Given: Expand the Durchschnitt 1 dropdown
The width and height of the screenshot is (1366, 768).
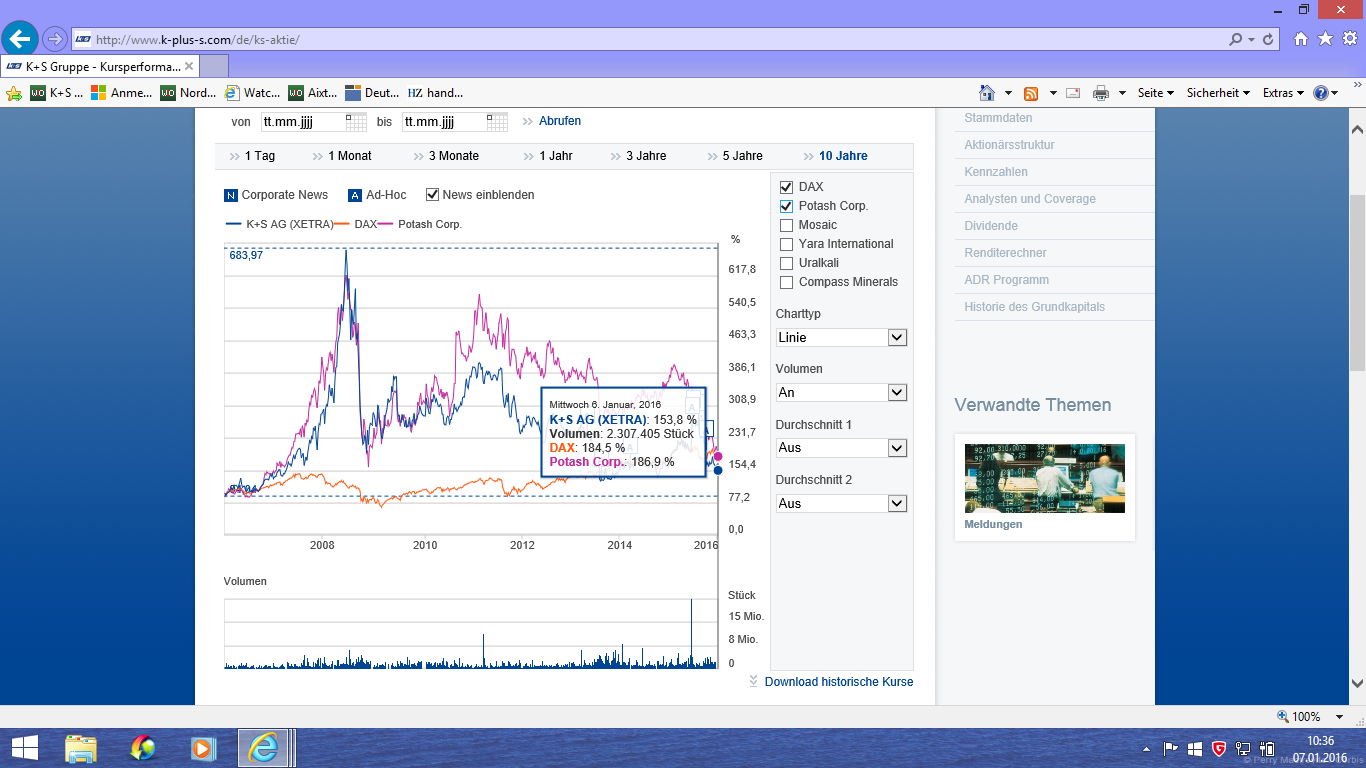Looking at the screenshot, I should click(x=896, y=448).
